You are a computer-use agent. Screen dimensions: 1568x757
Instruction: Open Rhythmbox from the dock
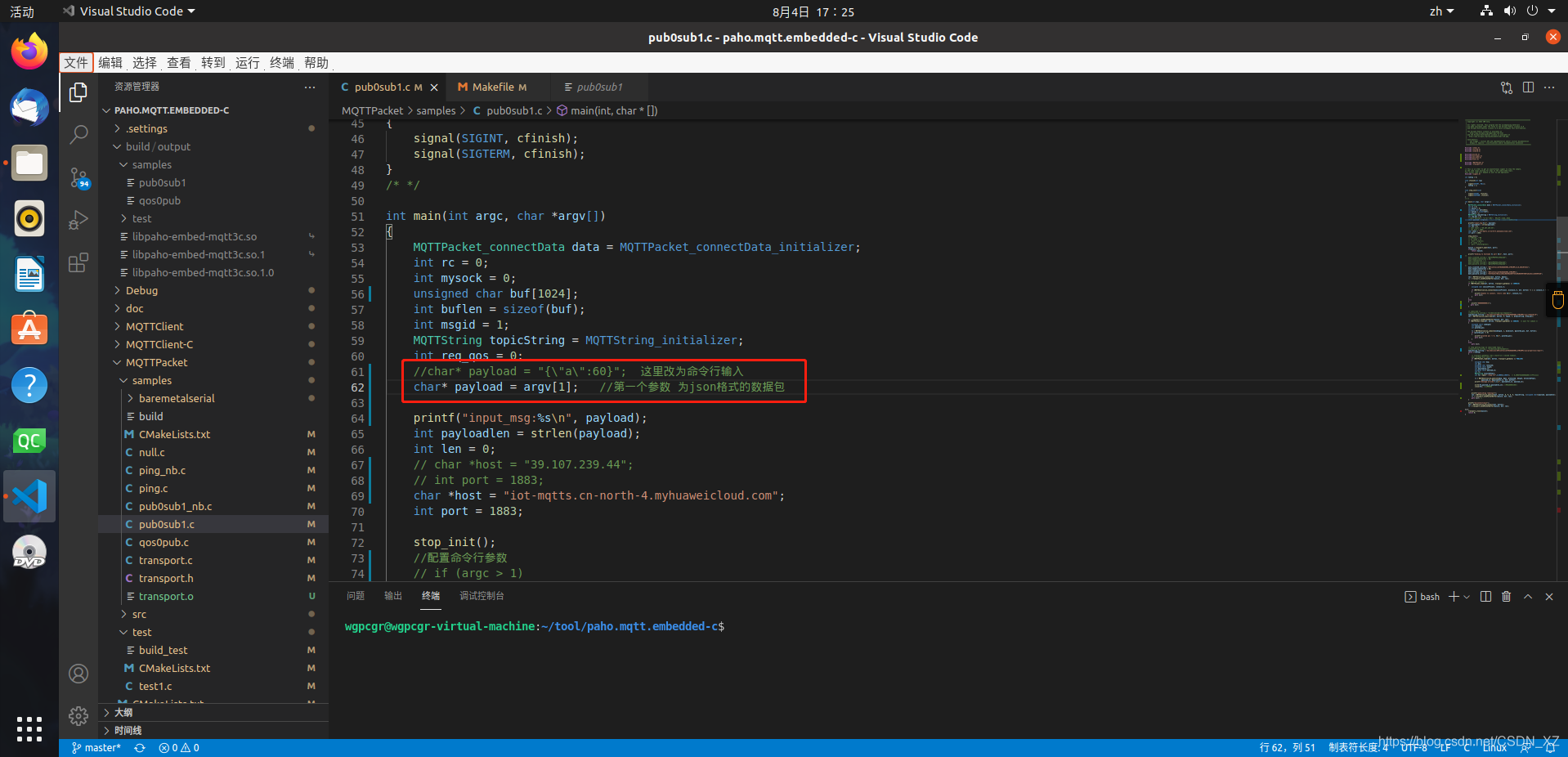29,219
